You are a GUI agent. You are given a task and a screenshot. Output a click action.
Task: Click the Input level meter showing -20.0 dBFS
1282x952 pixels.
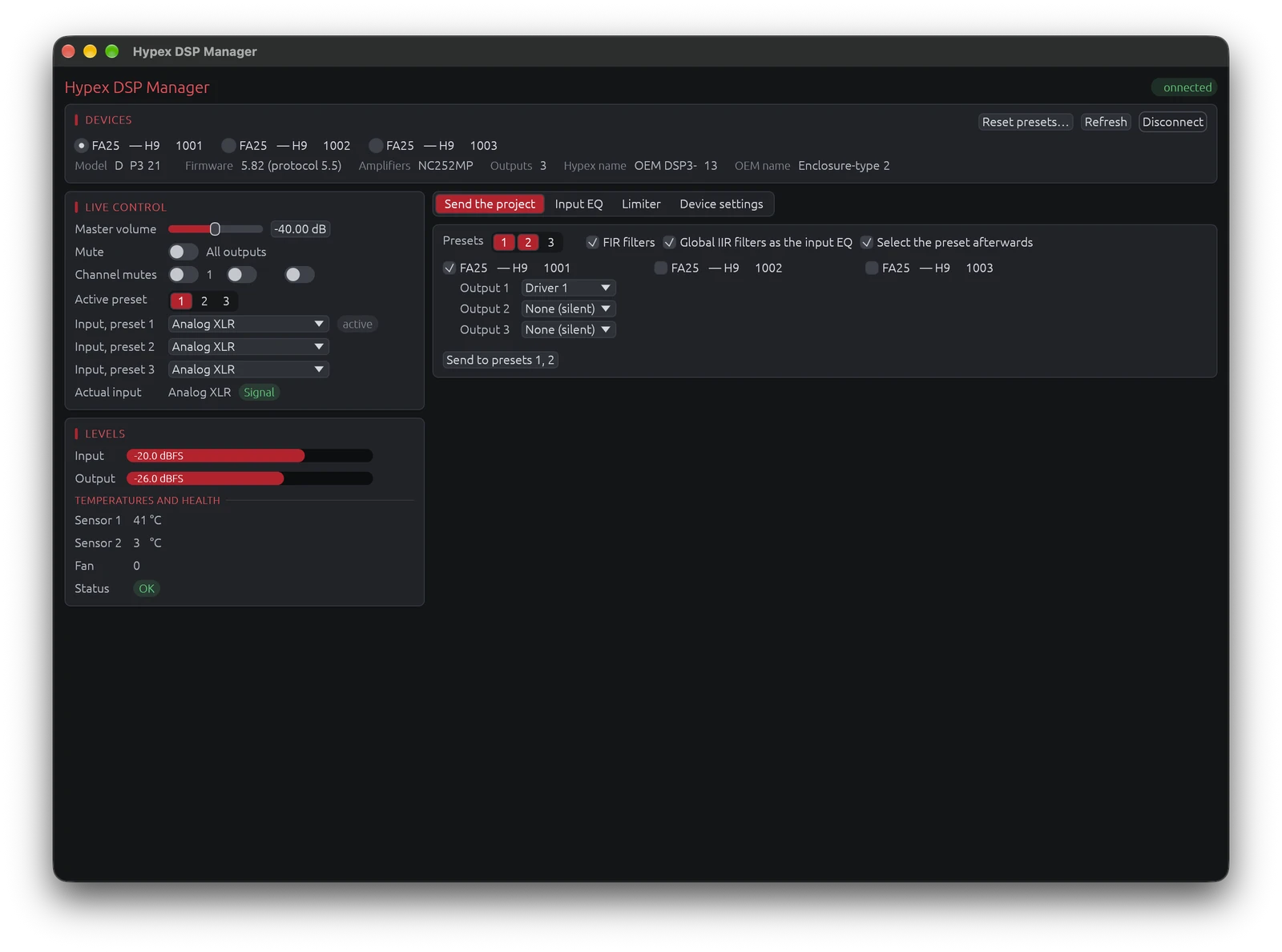click(250, 456)
